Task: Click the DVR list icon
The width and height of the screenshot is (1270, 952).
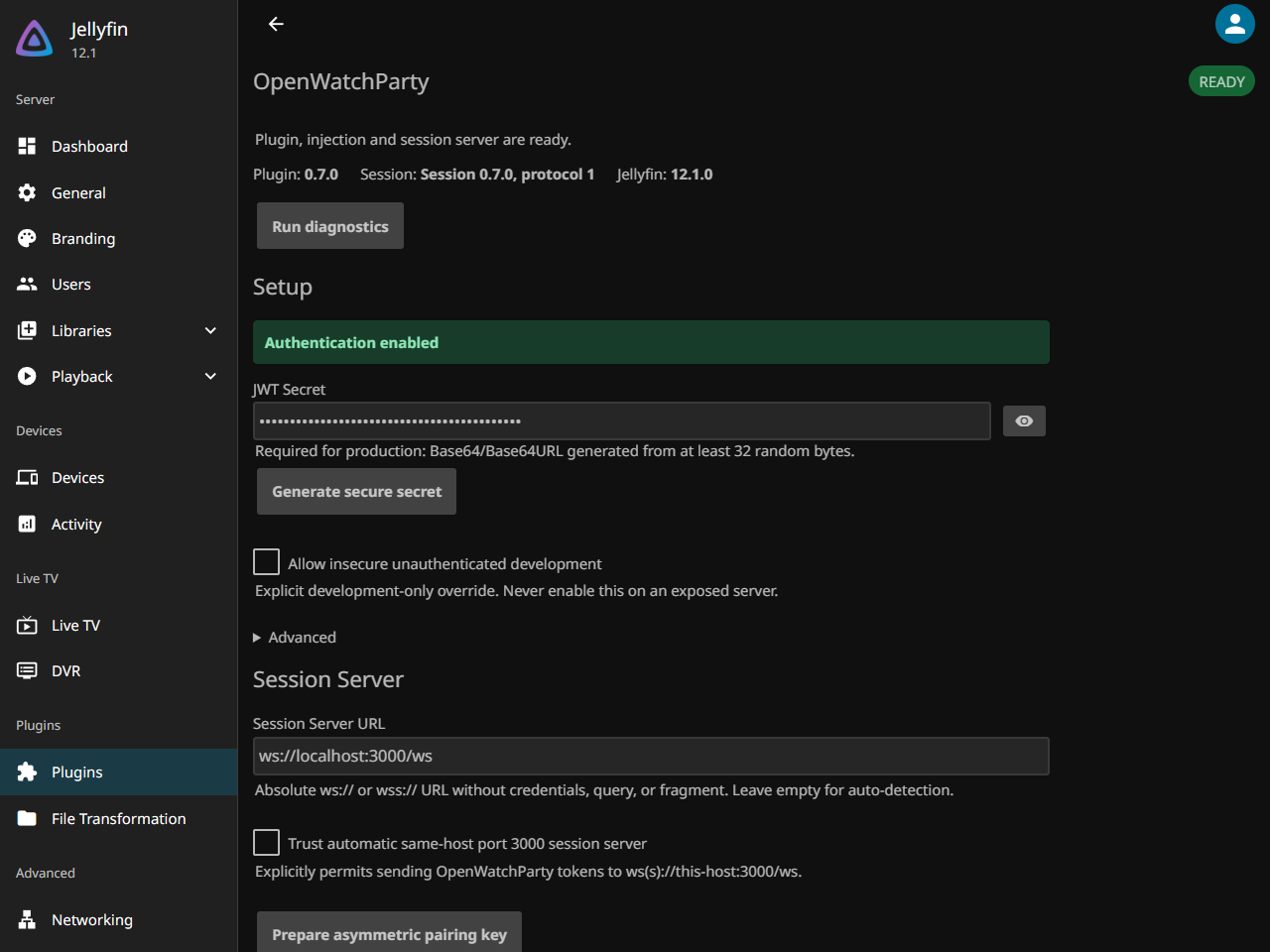Action: tap(27, 670)
